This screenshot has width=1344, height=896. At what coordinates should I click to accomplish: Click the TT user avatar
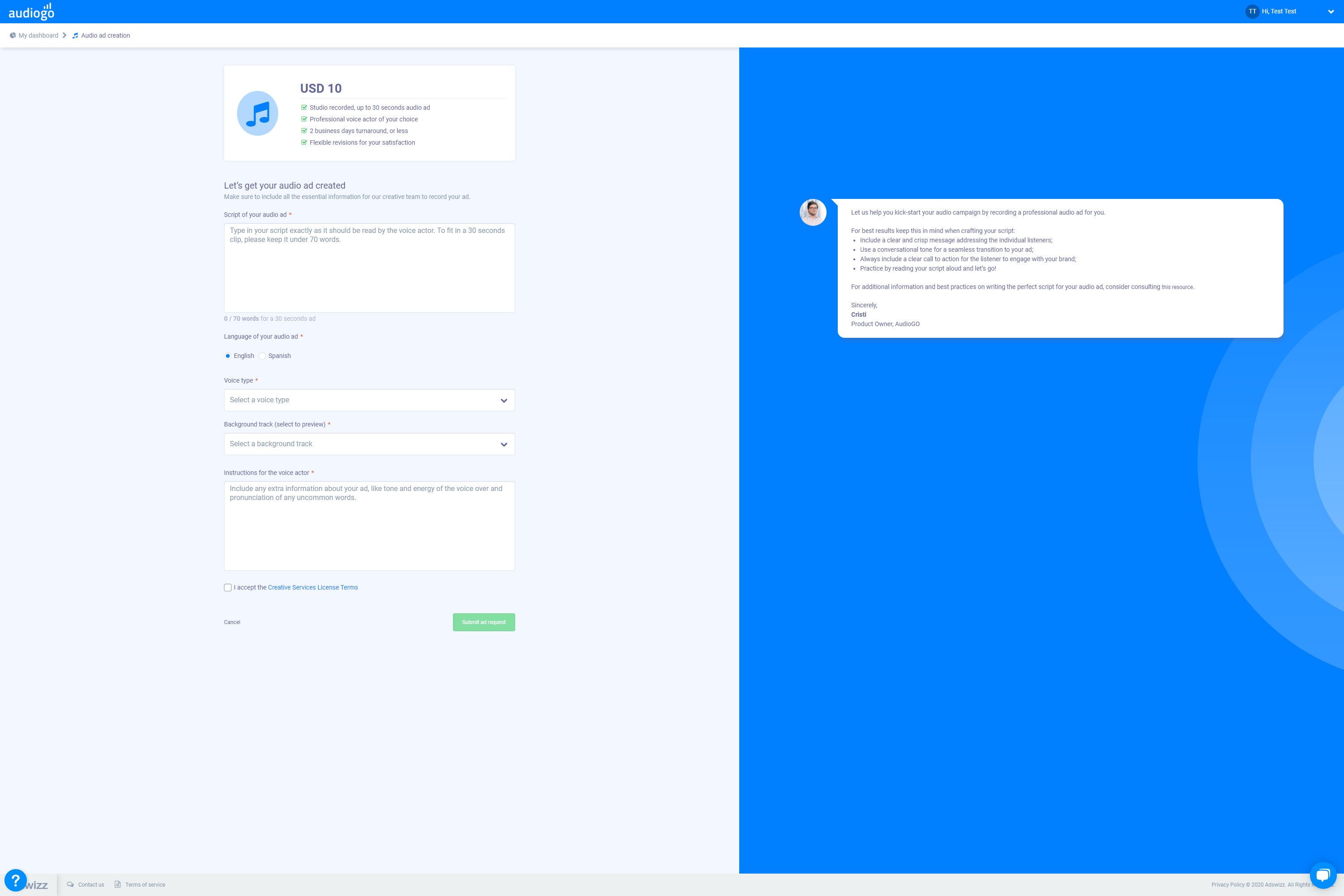coord(1252,12)
